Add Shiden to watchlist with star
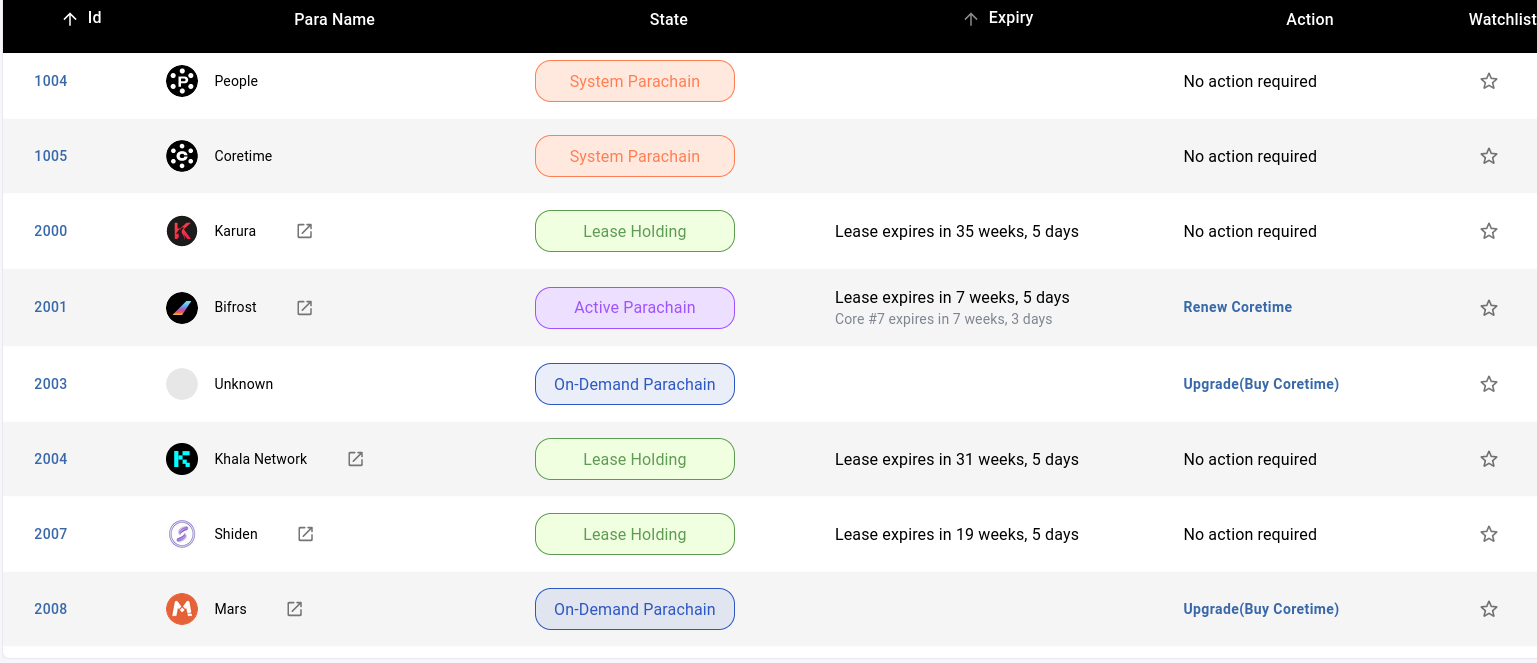Screen dimensions: 1537x663 pyautogui.click(x=1488, y=534)
